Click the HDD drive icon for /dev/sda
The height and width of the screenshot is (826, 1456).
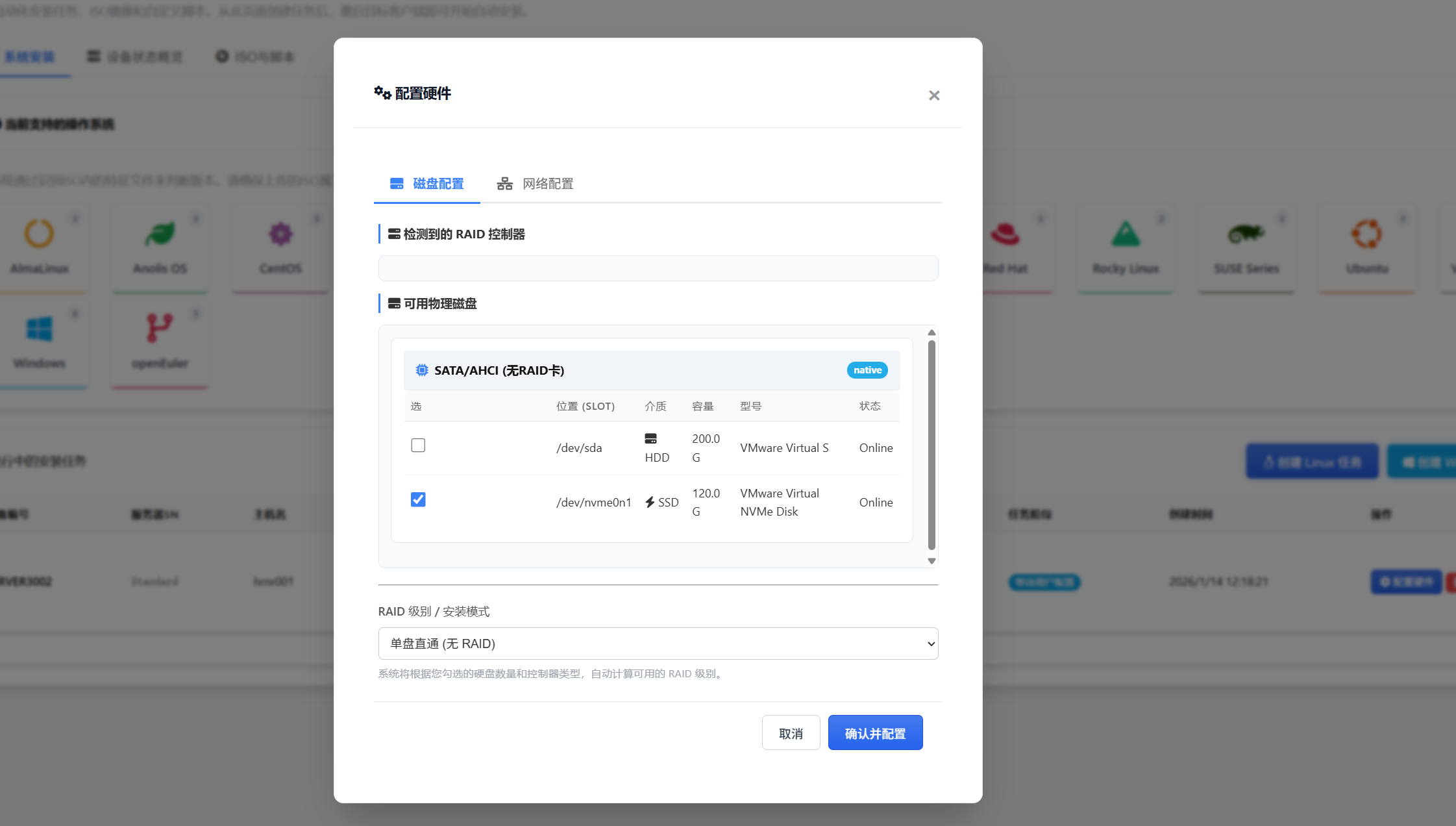pyautogui.click(x=650, y=439)
